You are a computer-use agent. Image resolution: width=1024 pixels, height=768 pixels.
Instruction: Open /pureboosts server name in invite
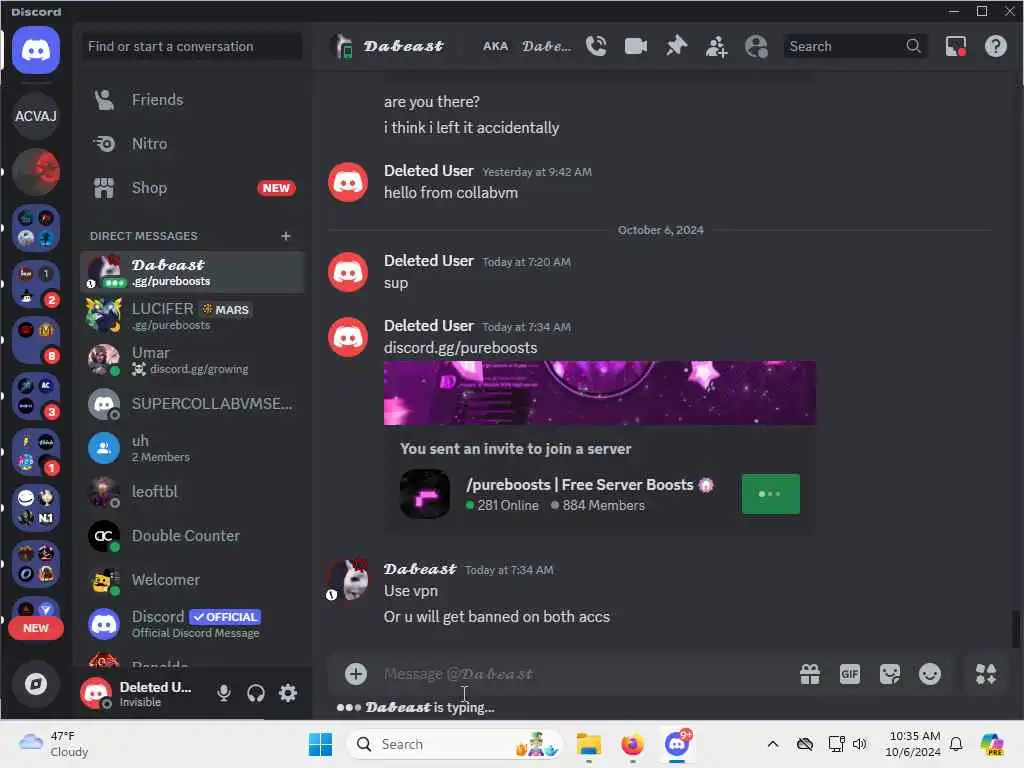pyautogui.click(x=579, y=485)
